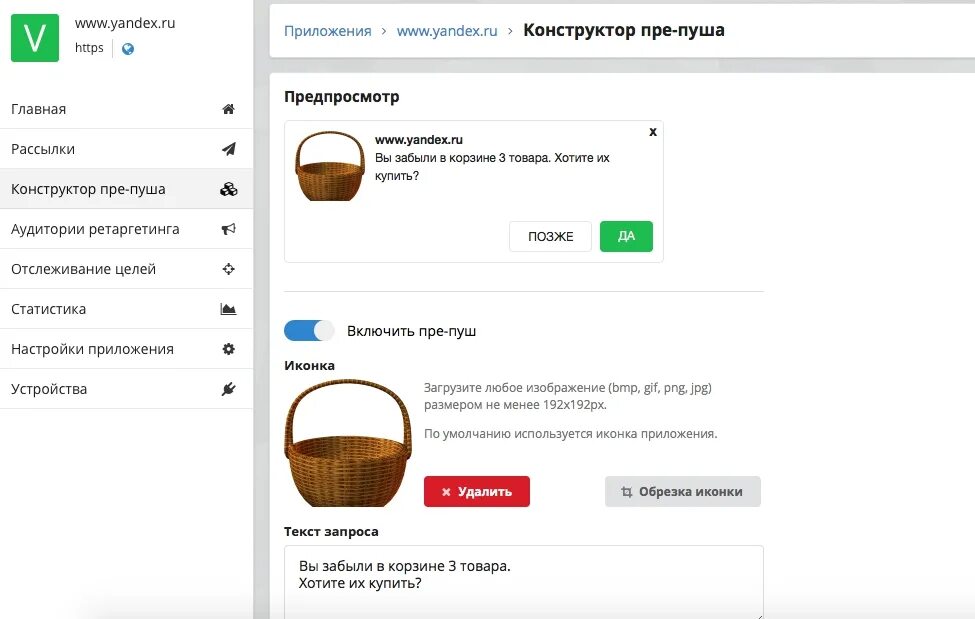Click the gear icon for Настройки приложения

[228, 349]
